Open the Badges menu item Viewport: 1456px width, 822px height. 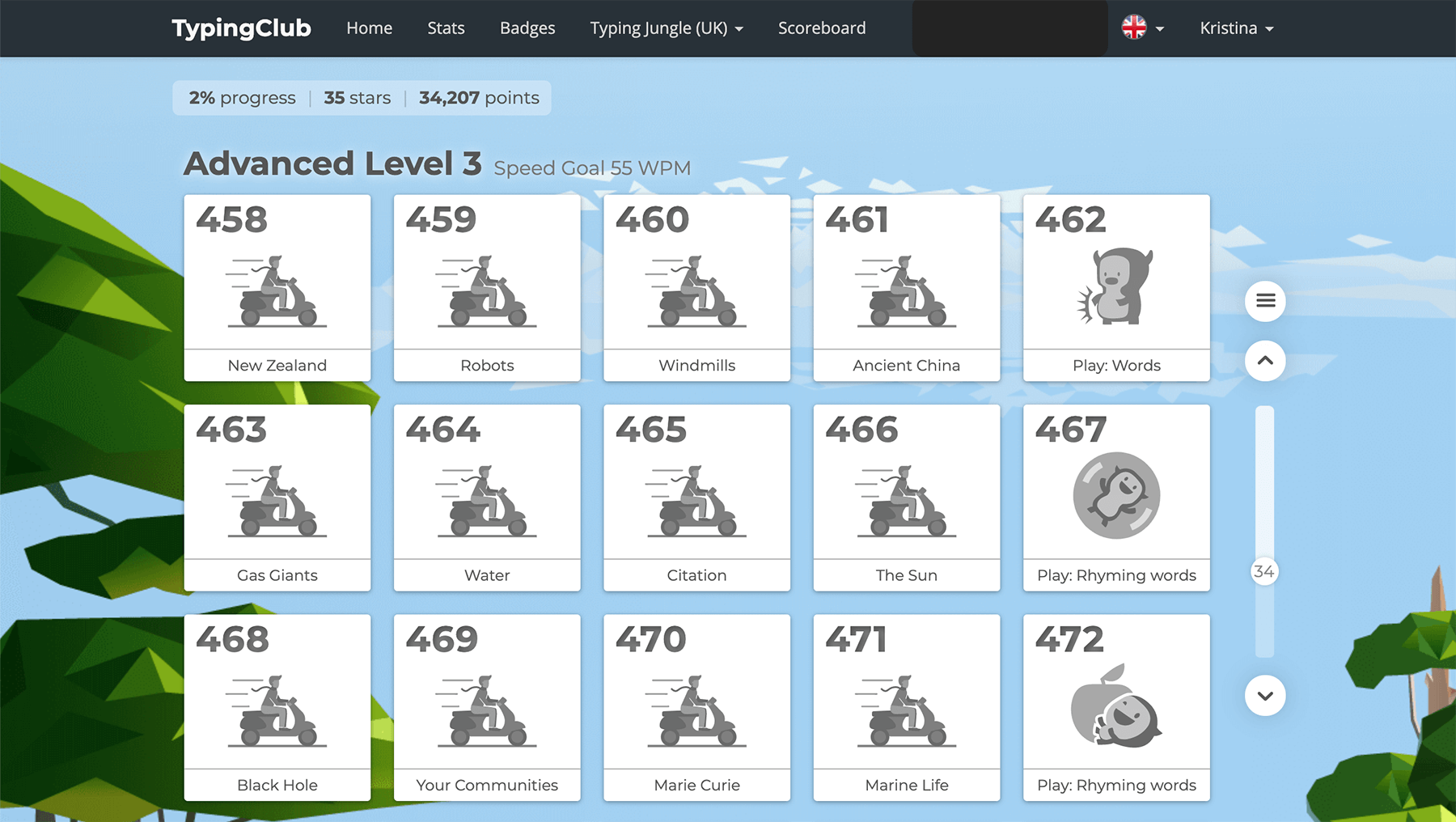tap(527, 28)
